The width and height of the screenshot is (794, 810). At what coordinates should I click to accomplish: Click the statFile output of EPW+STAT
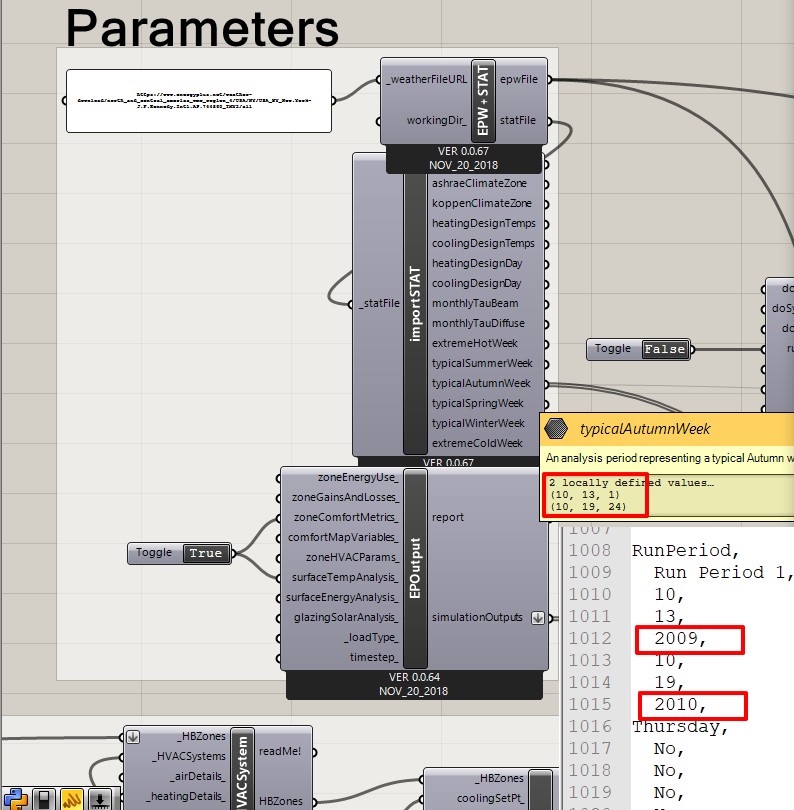[518, 120]
